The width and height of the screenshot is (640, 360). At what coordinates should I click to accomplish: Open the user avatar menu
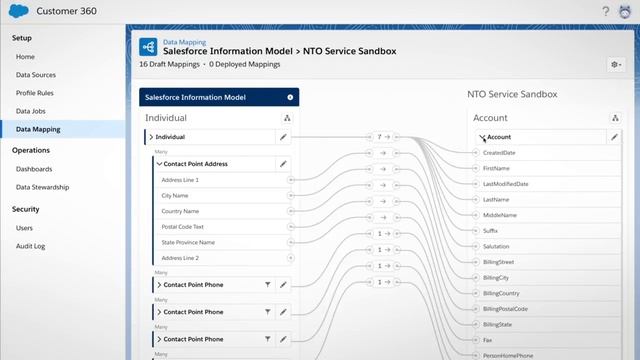pos(625,11)
